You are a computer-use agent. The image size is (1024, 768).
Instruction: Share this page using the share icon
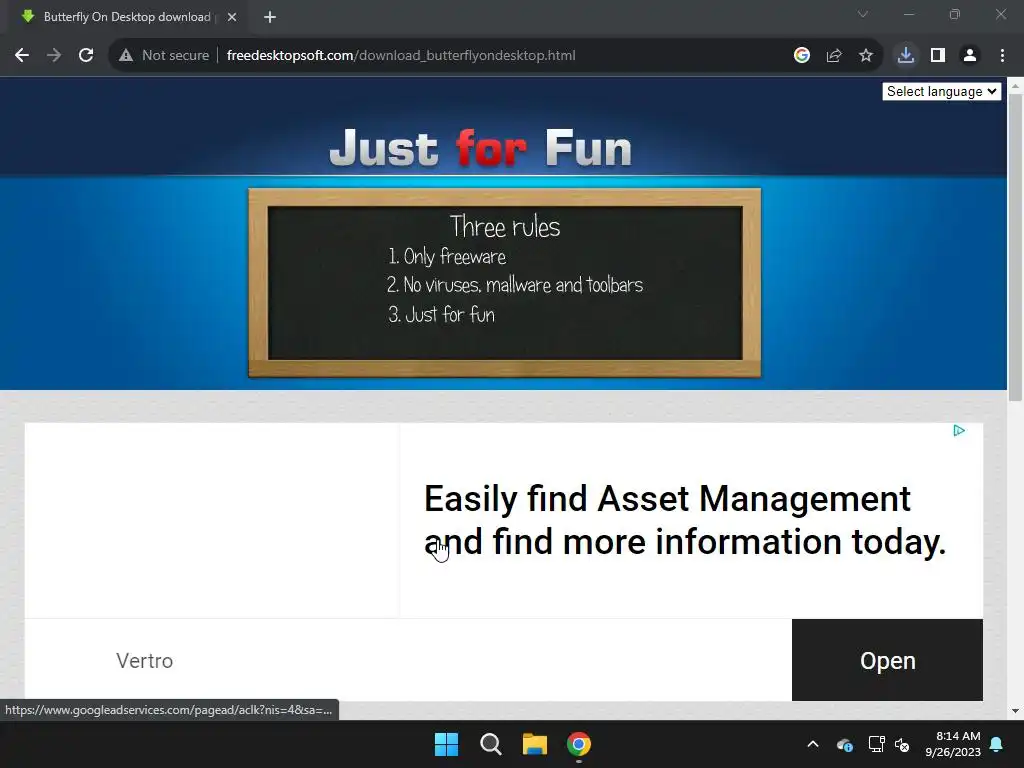(834, 56)
